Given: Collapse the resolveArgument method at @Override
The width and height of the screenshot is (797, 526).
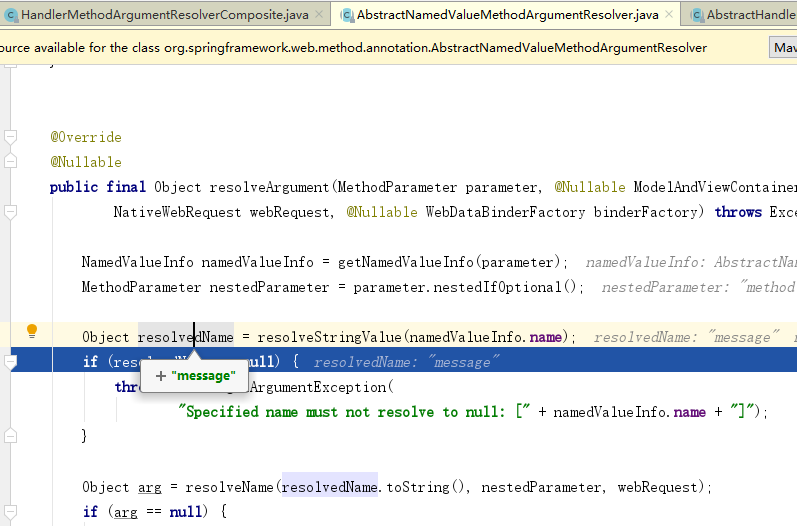Looking at the screenshot, I should 10,137.
